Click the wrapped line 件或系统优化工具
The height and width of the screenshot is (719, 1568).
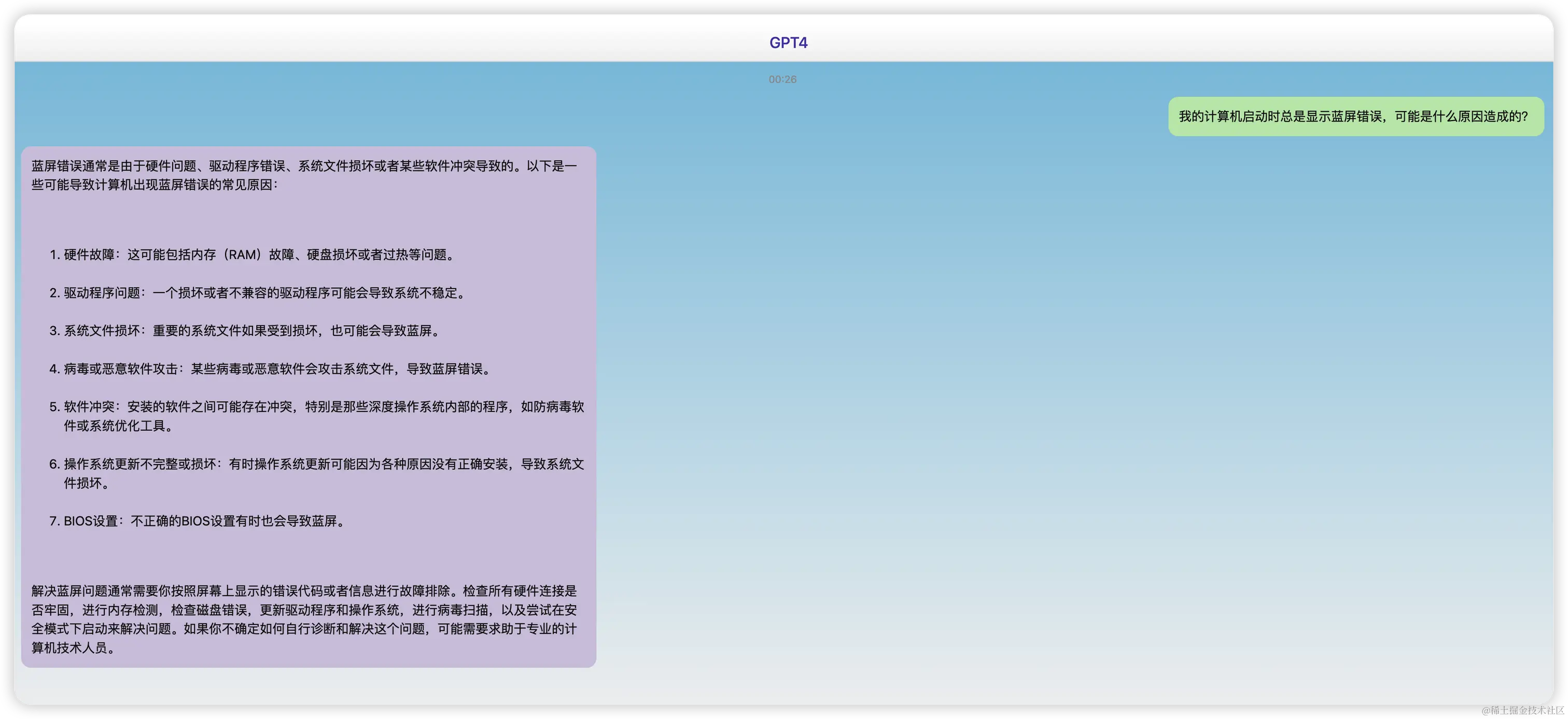tap(119, 426)
